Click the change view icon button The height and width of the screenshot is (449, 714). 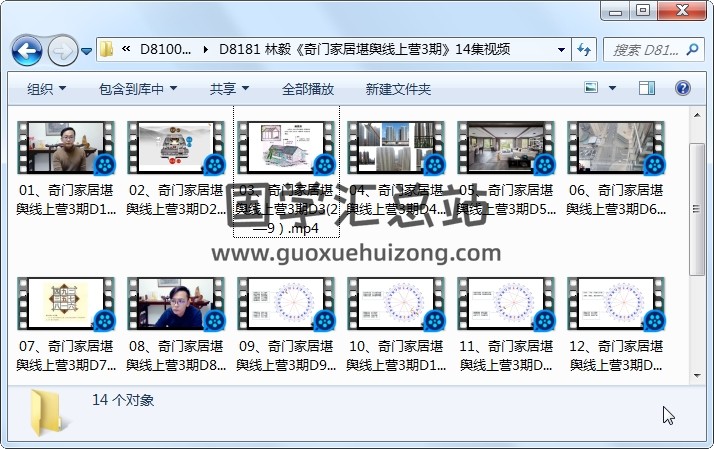[x=591, y=88]
